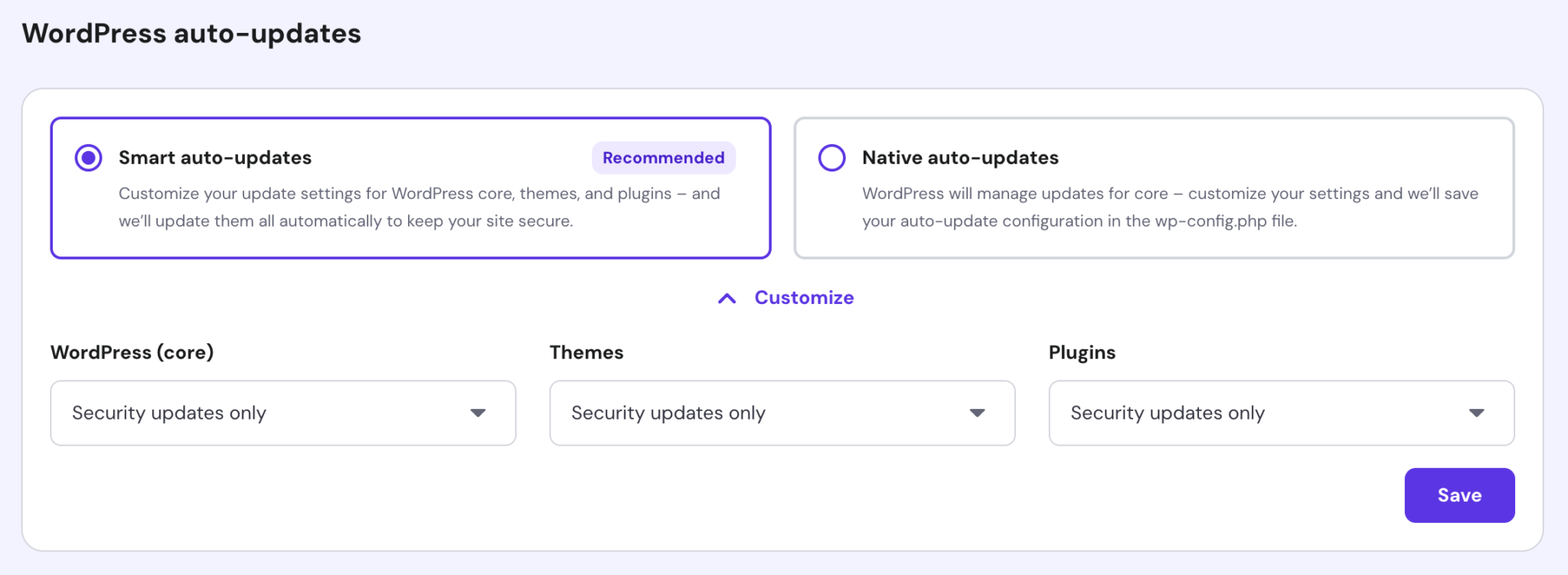
Task: Click the Smart auto-updates description text
Action: [419, 207]
